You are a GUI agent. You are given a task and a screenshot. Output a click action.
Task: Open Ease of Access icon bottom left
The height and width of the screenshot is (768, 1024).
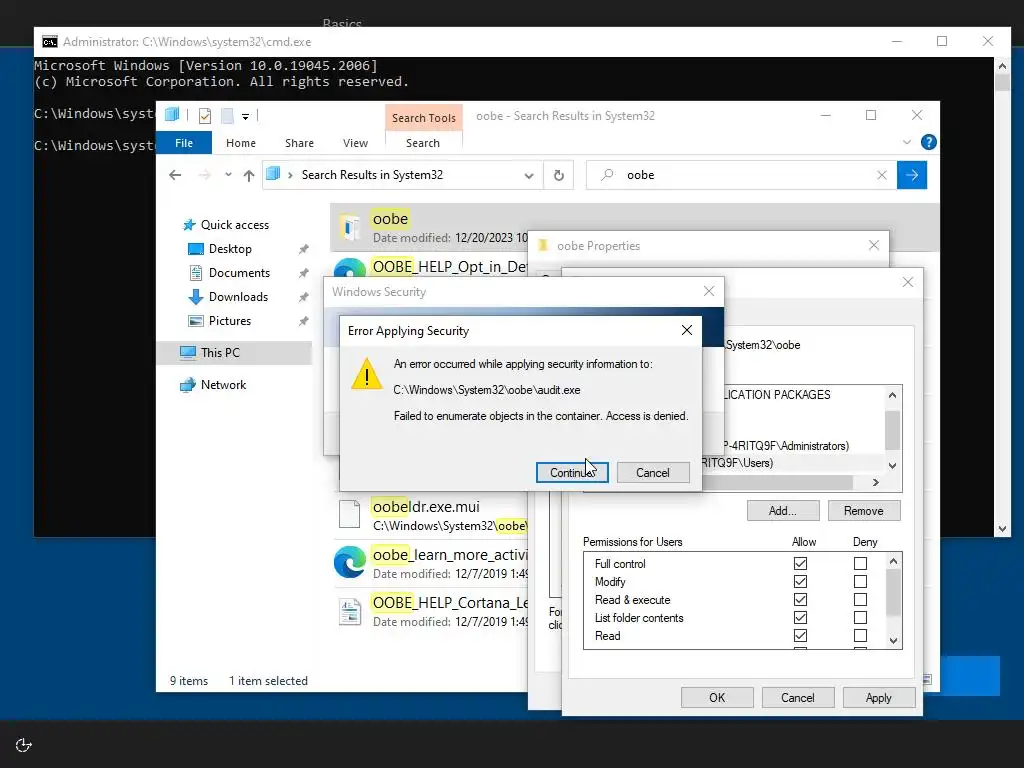pos(24,745)
